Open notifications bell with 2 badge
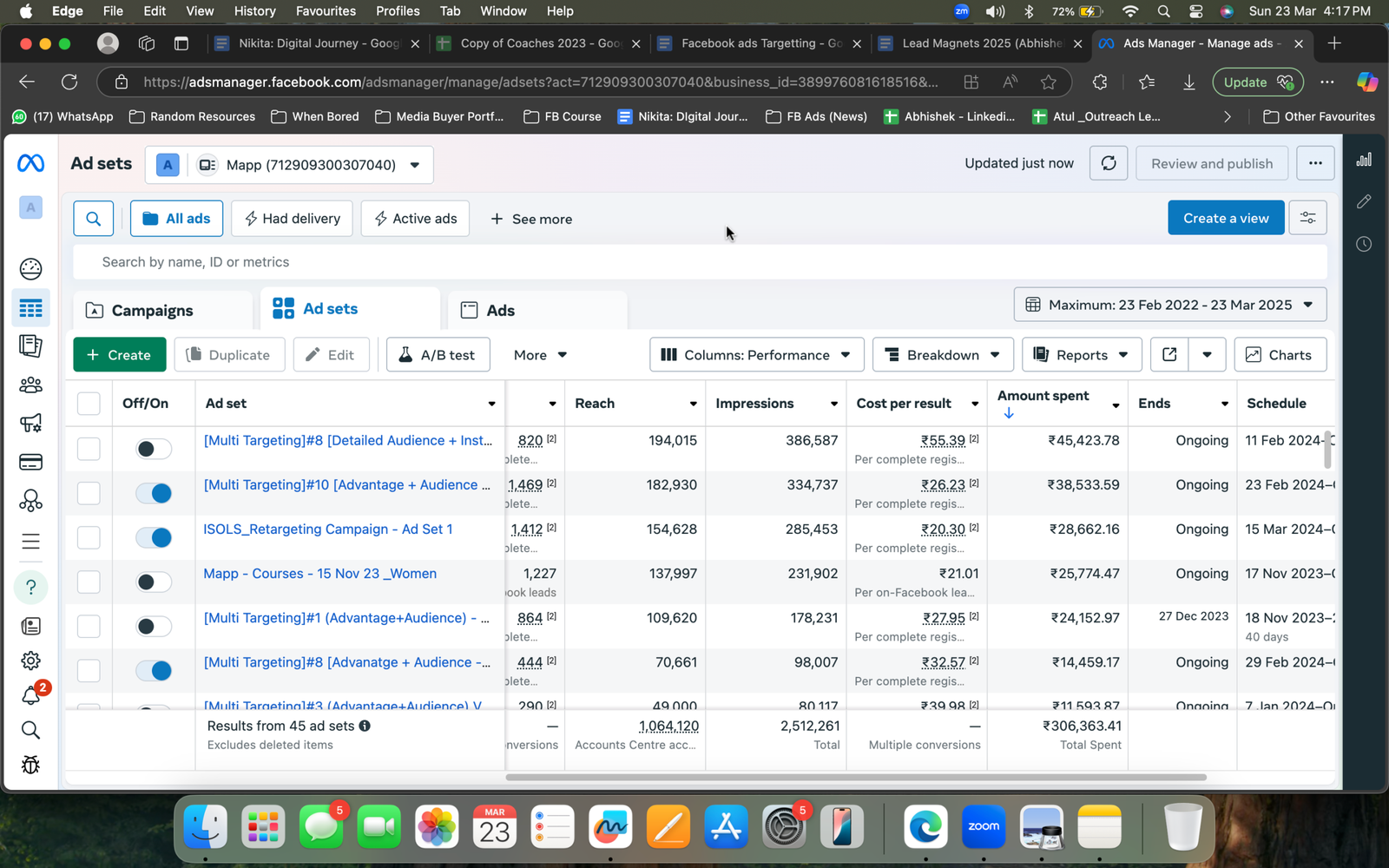This screenshot has width=1389, height=868. pos(32,694)
